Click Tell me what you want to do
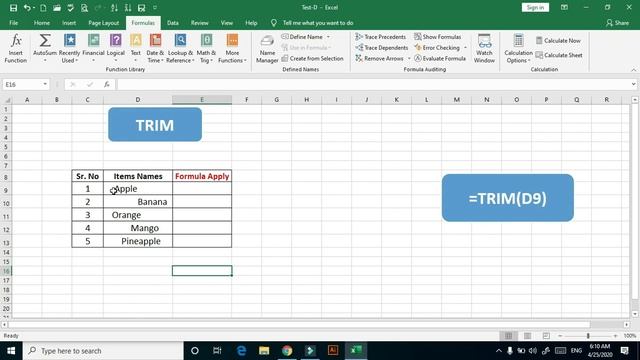The height and width of the screenshot is (360, 640). pyautogui.click(x=318, y=23)
